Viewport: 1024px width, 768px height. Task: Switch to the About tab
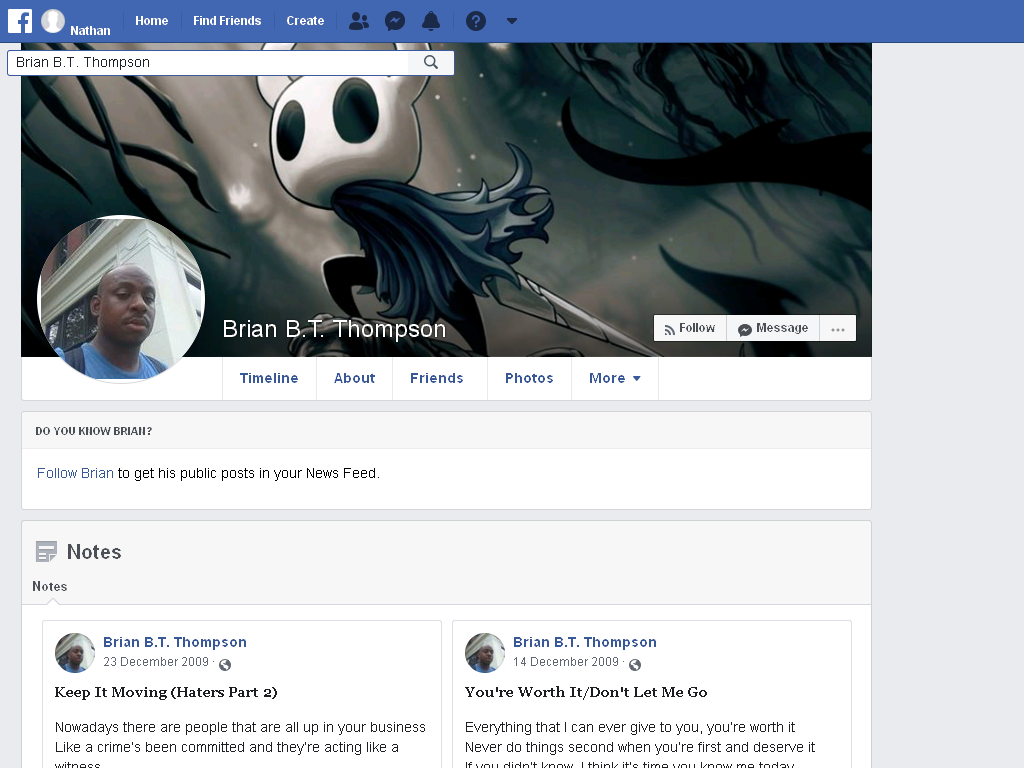coord(355,378)
